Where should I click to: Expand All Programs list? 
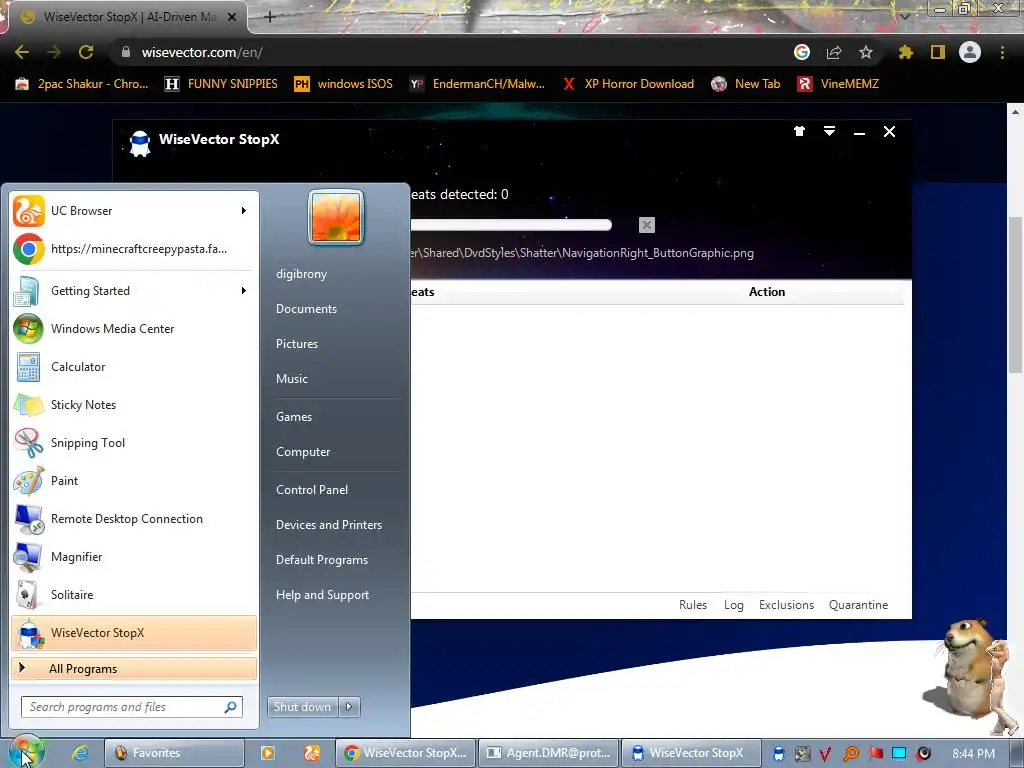click(x=134, y=669)
